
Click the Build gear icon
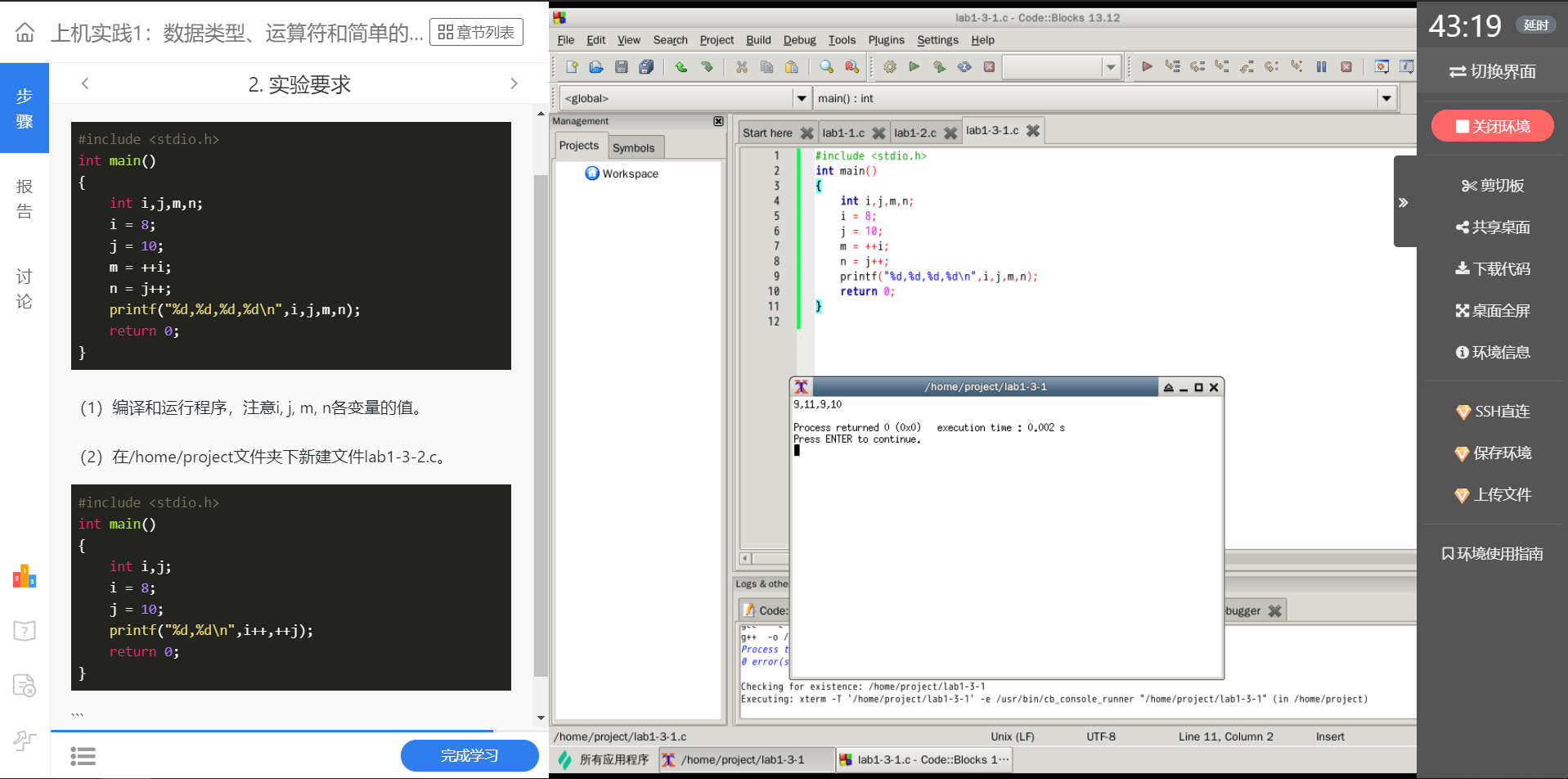tap(890, 67)
